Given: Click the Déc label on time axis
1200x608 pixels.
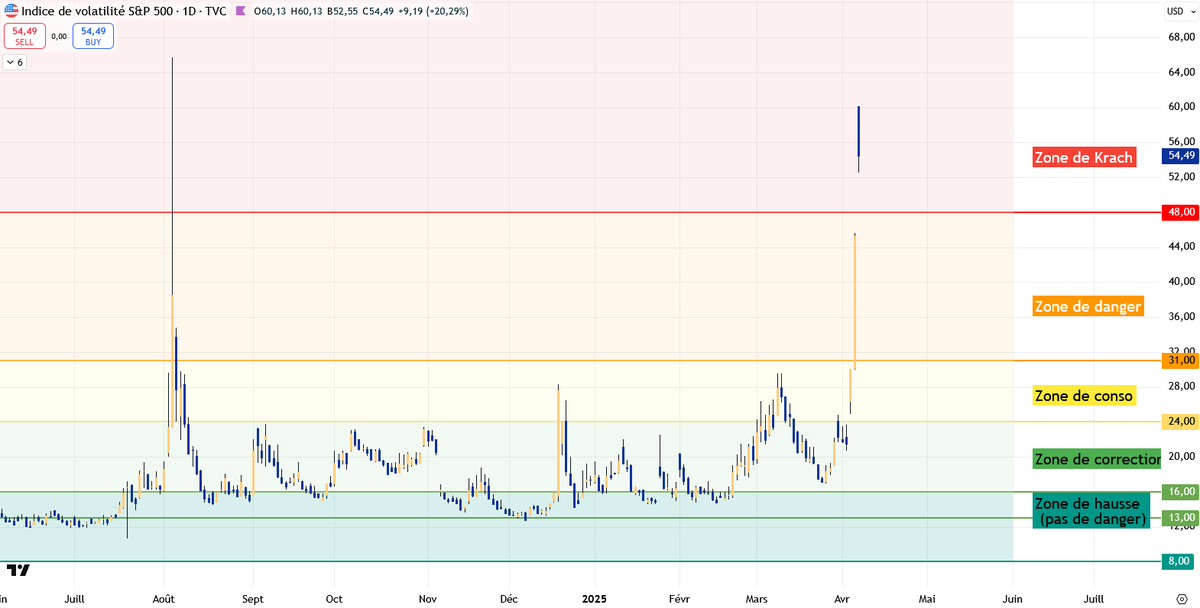Looking at the screenshot, I should pyautogui.click(x=507, y=598).
